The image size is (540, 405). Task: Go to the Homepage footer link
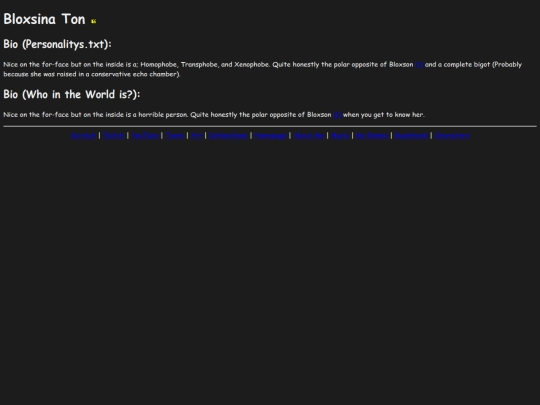[270, 136]
